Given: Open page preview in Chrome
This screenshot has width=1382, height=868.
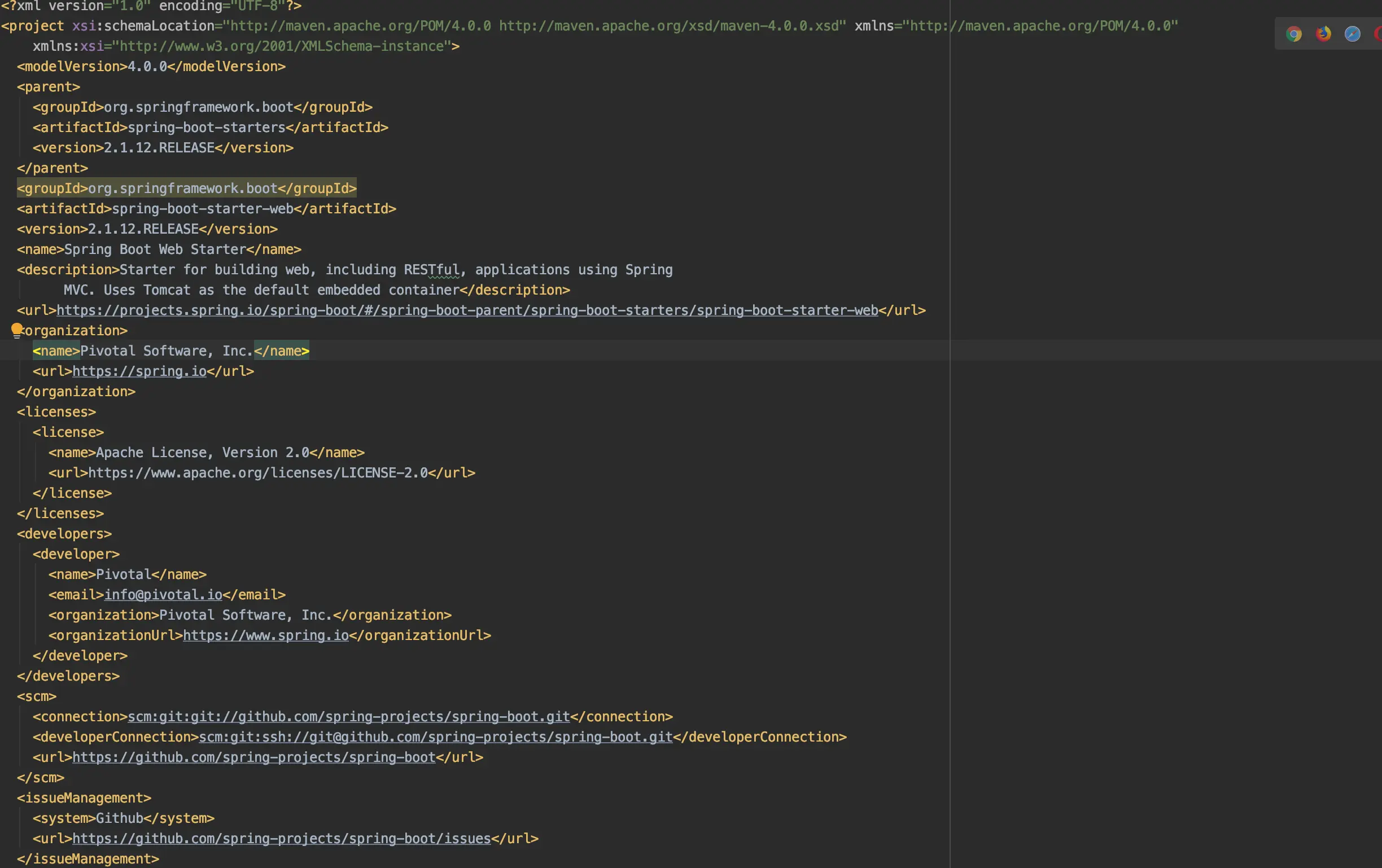Looking at the screenshot, I should (1294, 33).
